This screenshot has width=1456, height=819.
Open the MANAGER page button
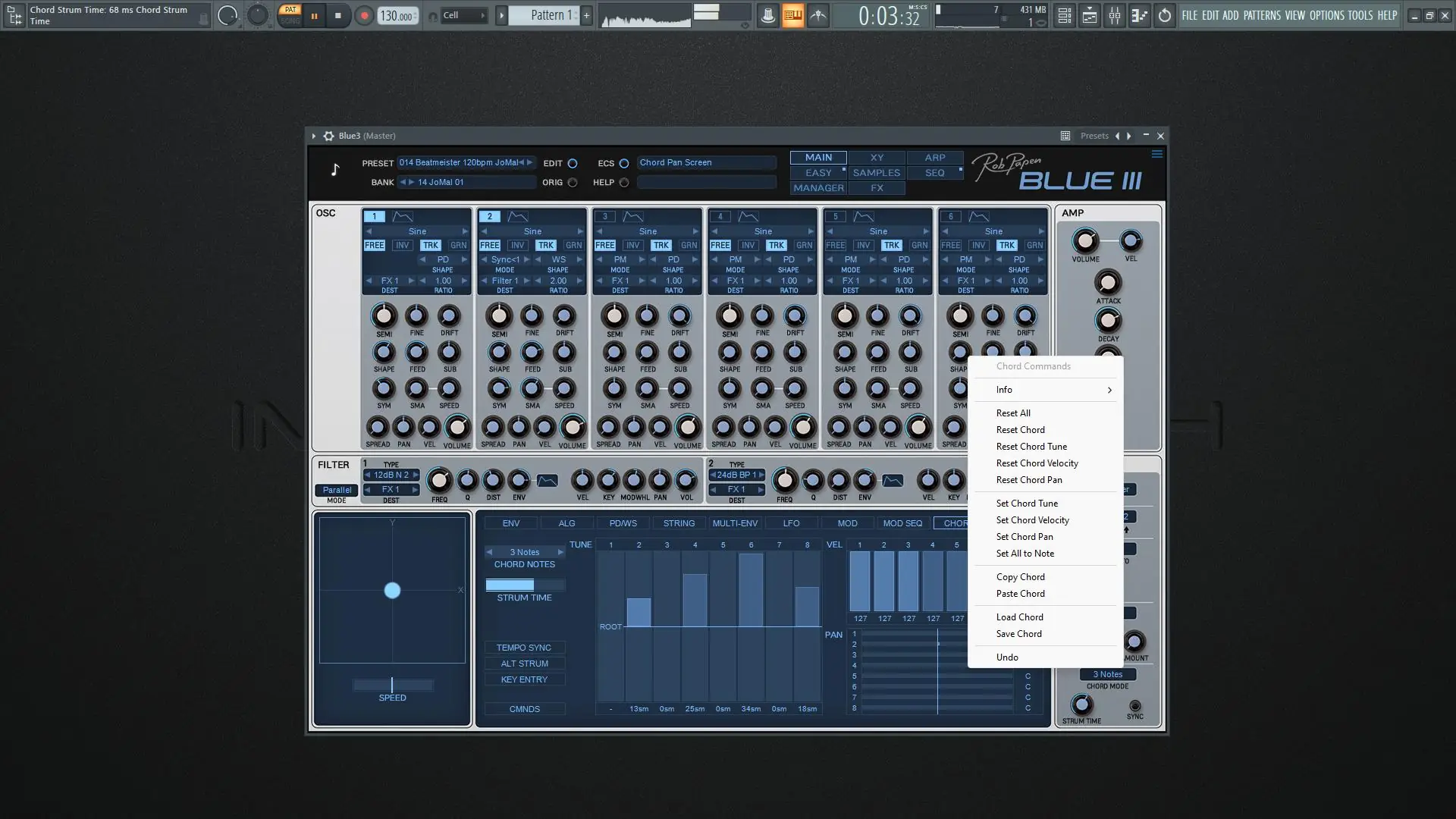click(818, 188)
